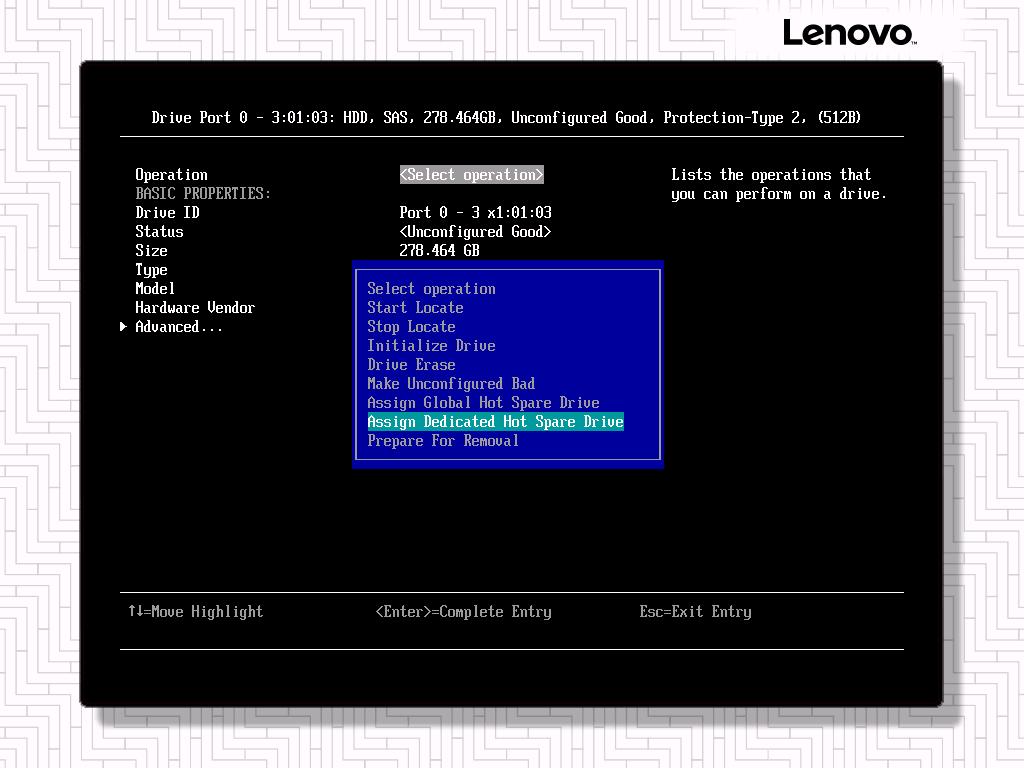This screenshot has height=768, width=1024.
Task: Select highlighted Assign Dedicated Hot Spare Drive
Action: pyautogui.click(x=495, y=422)
